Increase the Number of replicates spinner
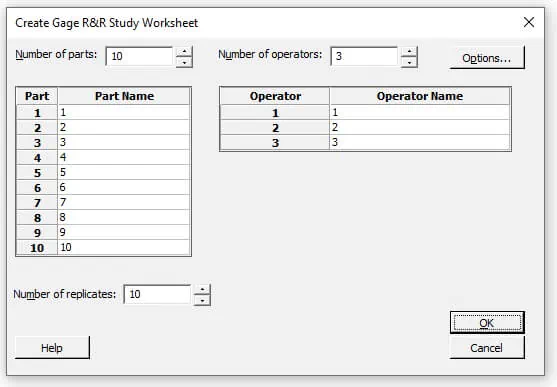Screen dimensions: 557x387 pyautogui.click(x=202, y=290)
